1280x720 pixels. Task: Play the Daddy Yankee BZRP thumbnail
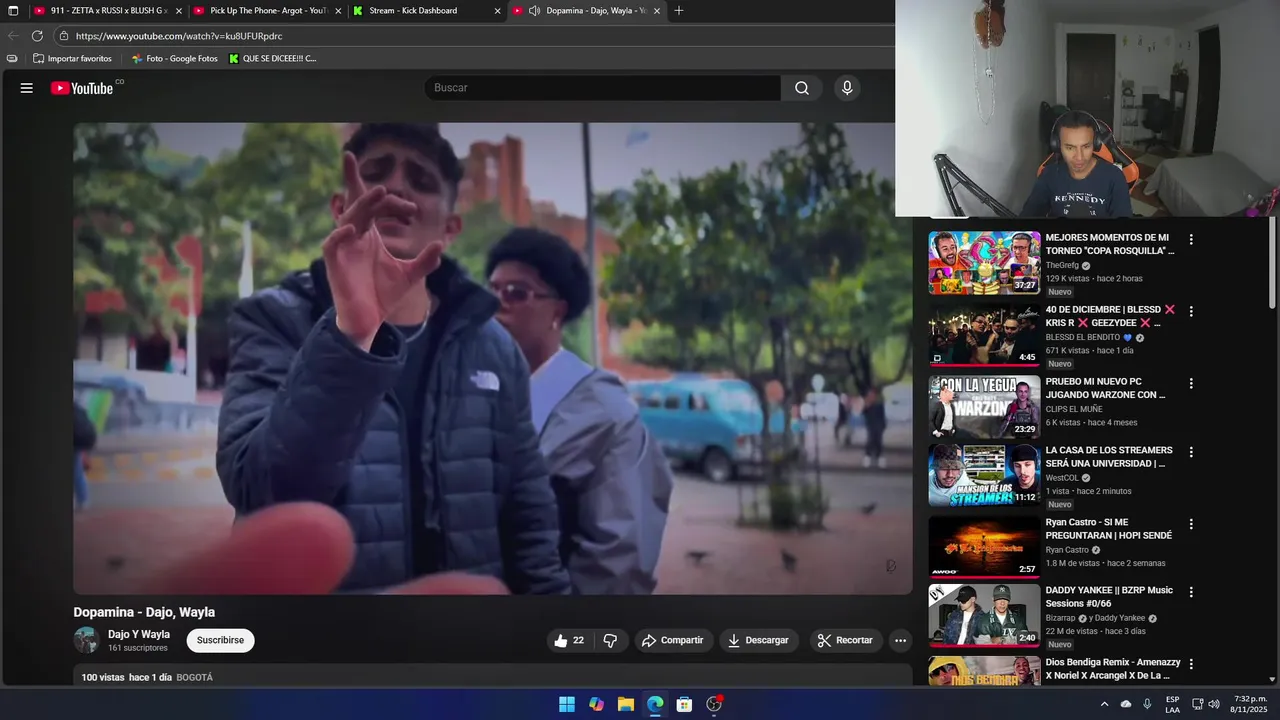(x=984, y=615)
